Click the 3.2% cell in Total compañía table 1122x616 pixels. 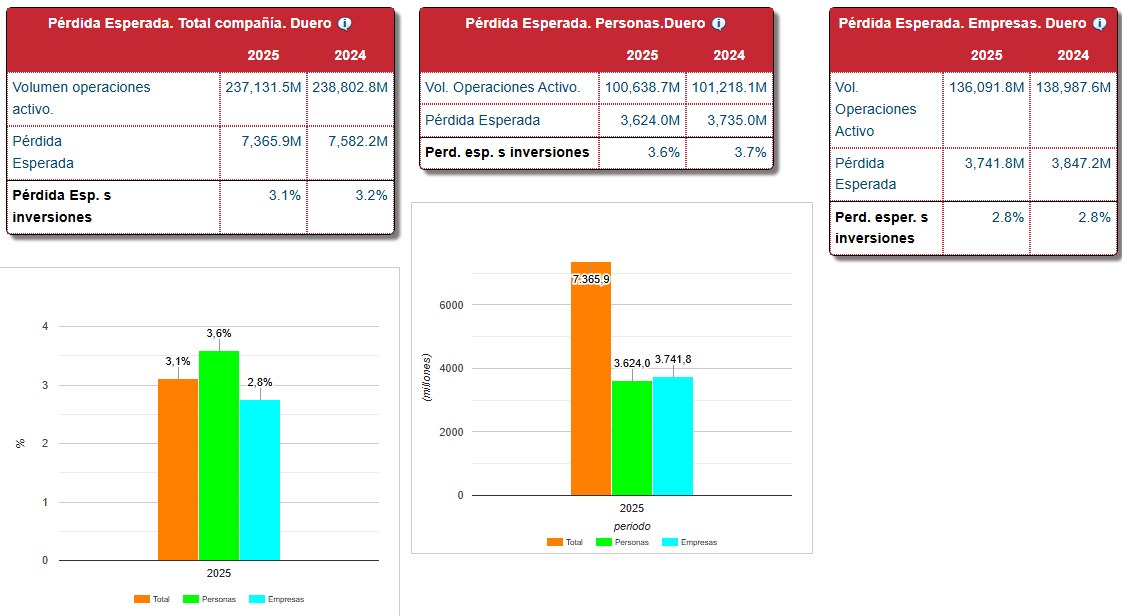[350, 207]
